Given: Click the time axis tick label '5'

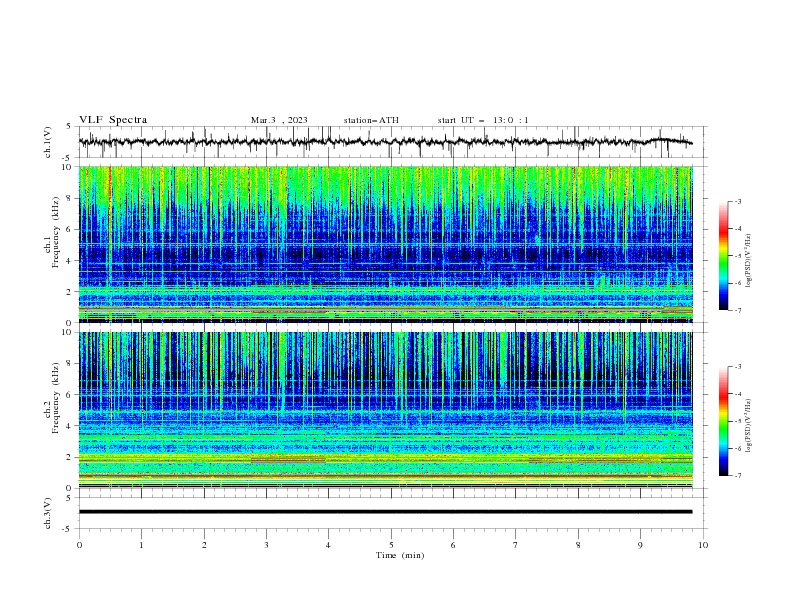Looking at the screenshot, I should pos(391,545).
